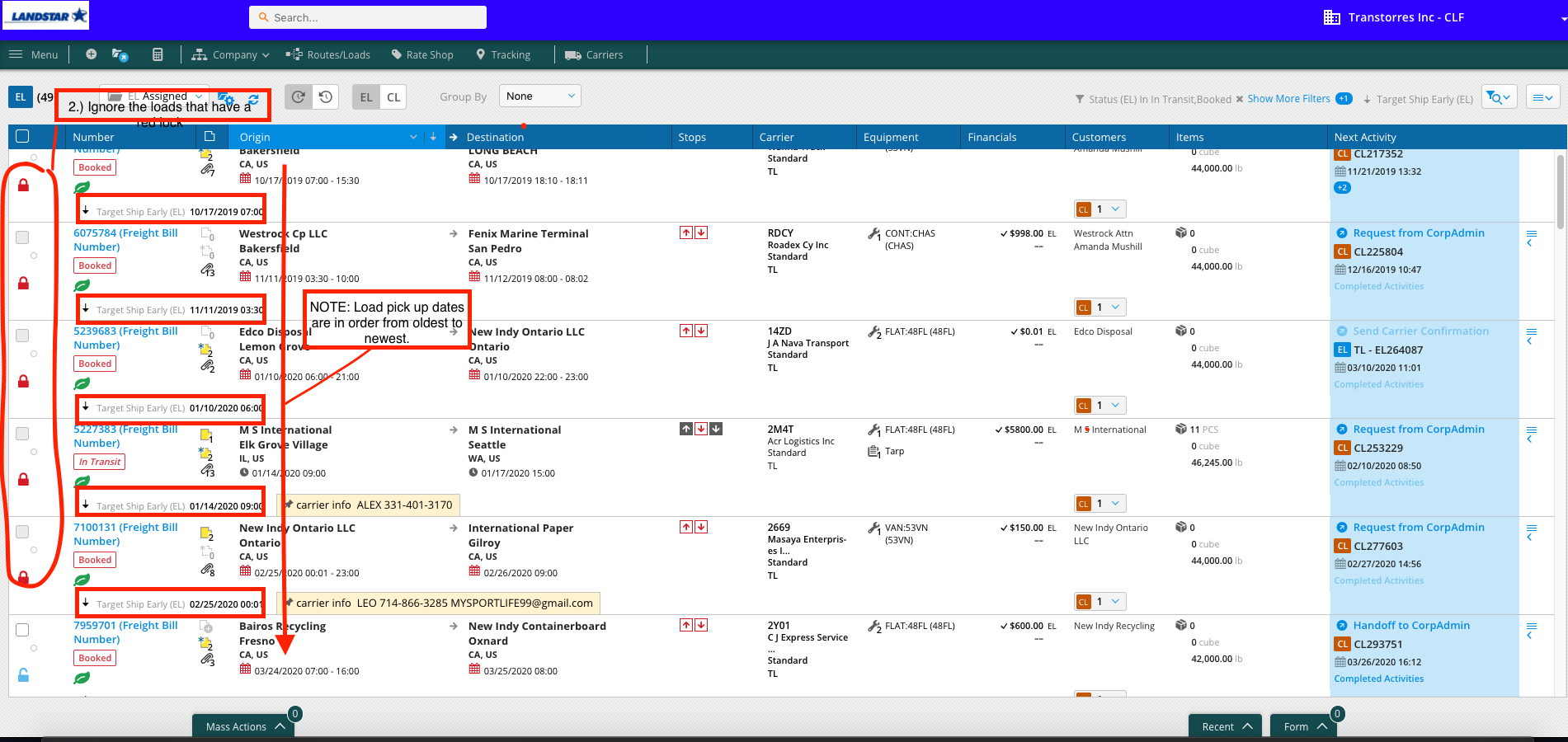Click the Show More Filters link
This screenshot has height=742, width=1568.
(x=1289, y=98)
